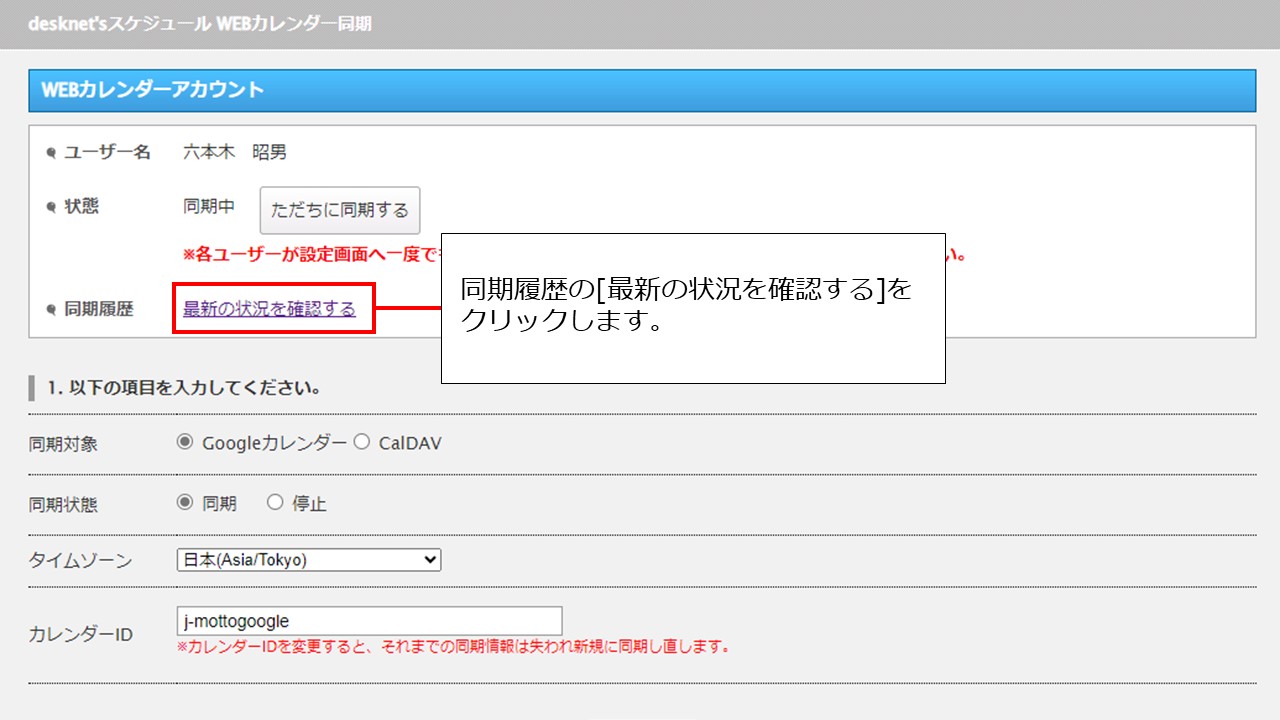Click the WEBカレンダーアカウント blue section header
The width and height of the screenshot is (1280, 720).
(641, 90)
